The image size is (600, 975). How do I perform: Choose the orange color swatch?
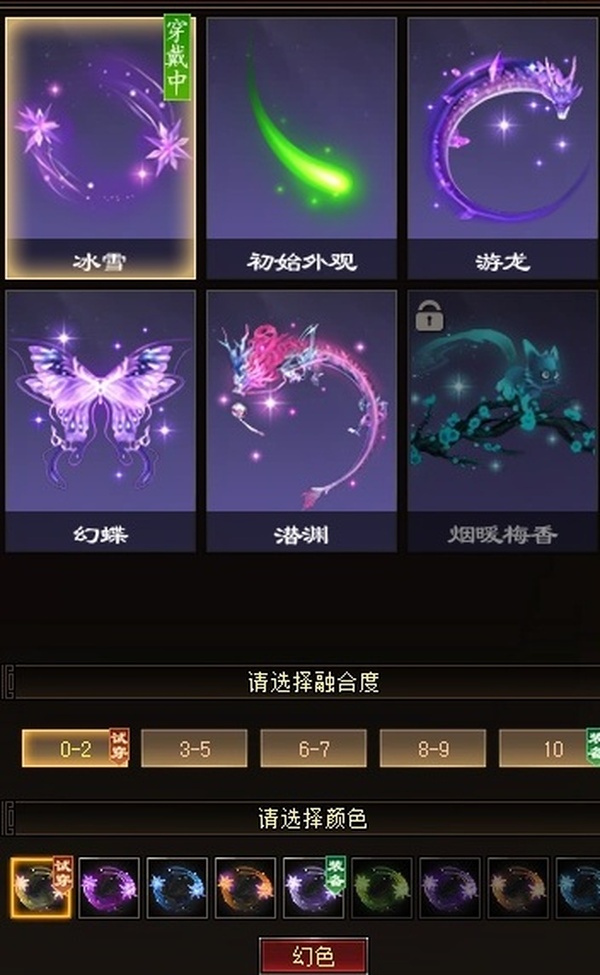[x=245, y=888]
